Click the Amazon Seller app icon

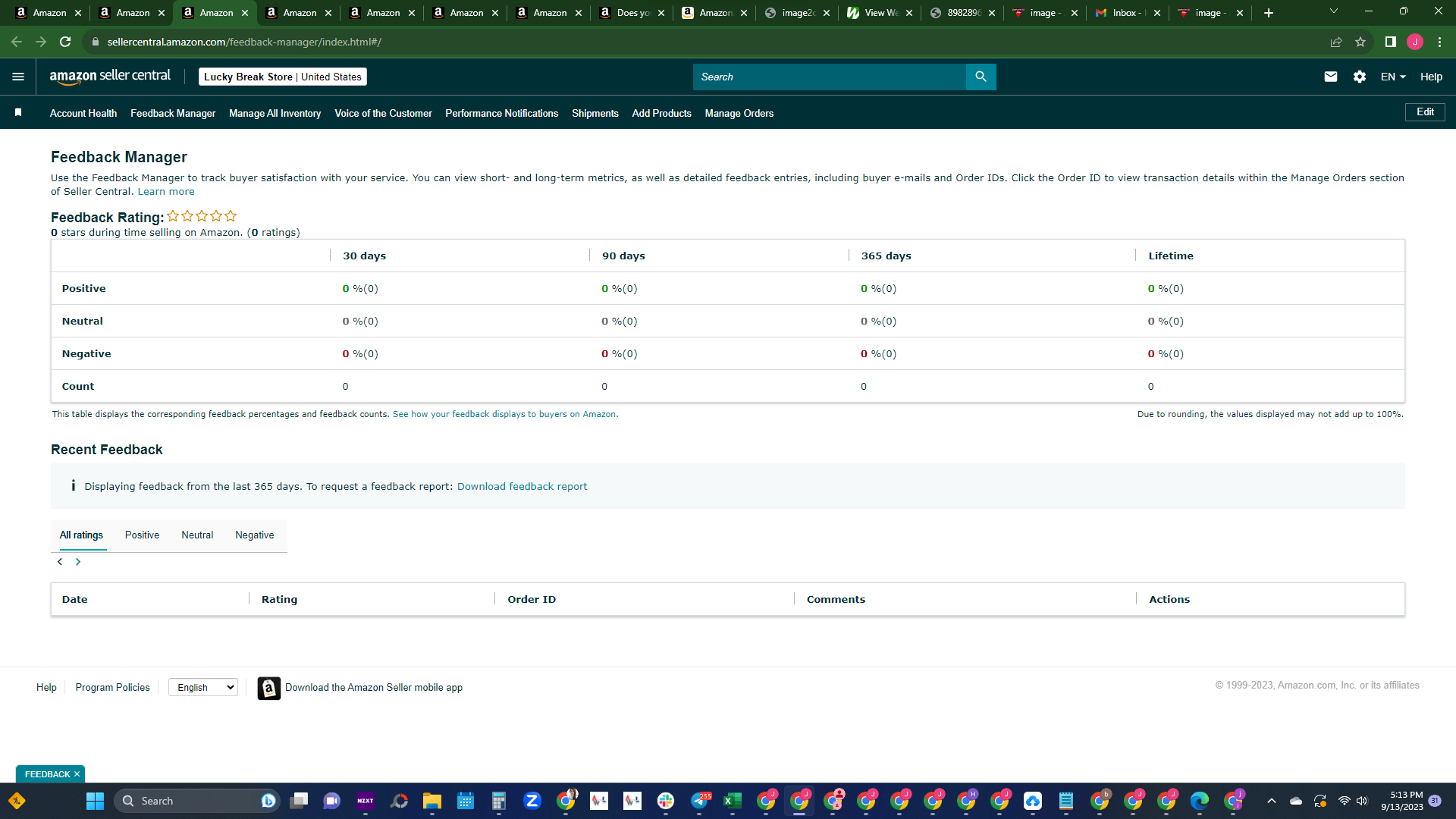coord(269,688)
